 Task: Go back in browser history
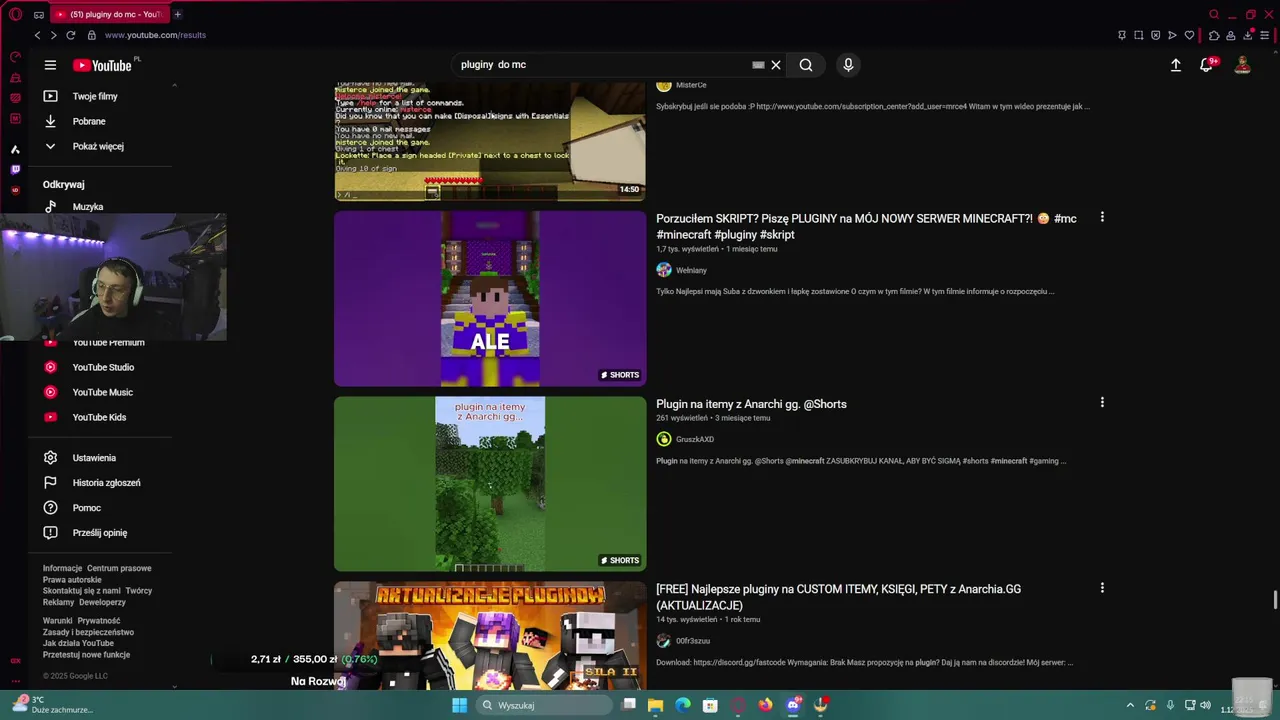37,35
